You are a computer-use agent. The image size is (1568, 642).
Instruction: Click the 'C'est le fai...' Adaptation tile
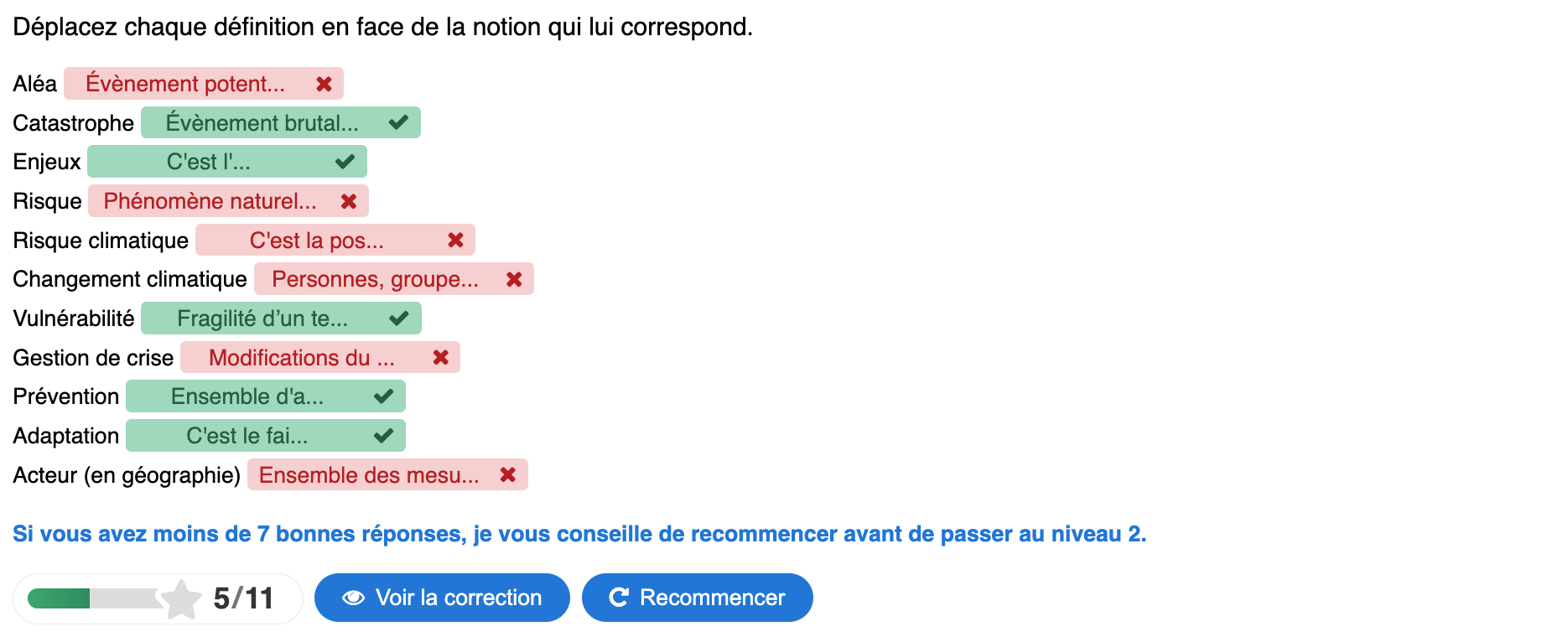point(247,436)
